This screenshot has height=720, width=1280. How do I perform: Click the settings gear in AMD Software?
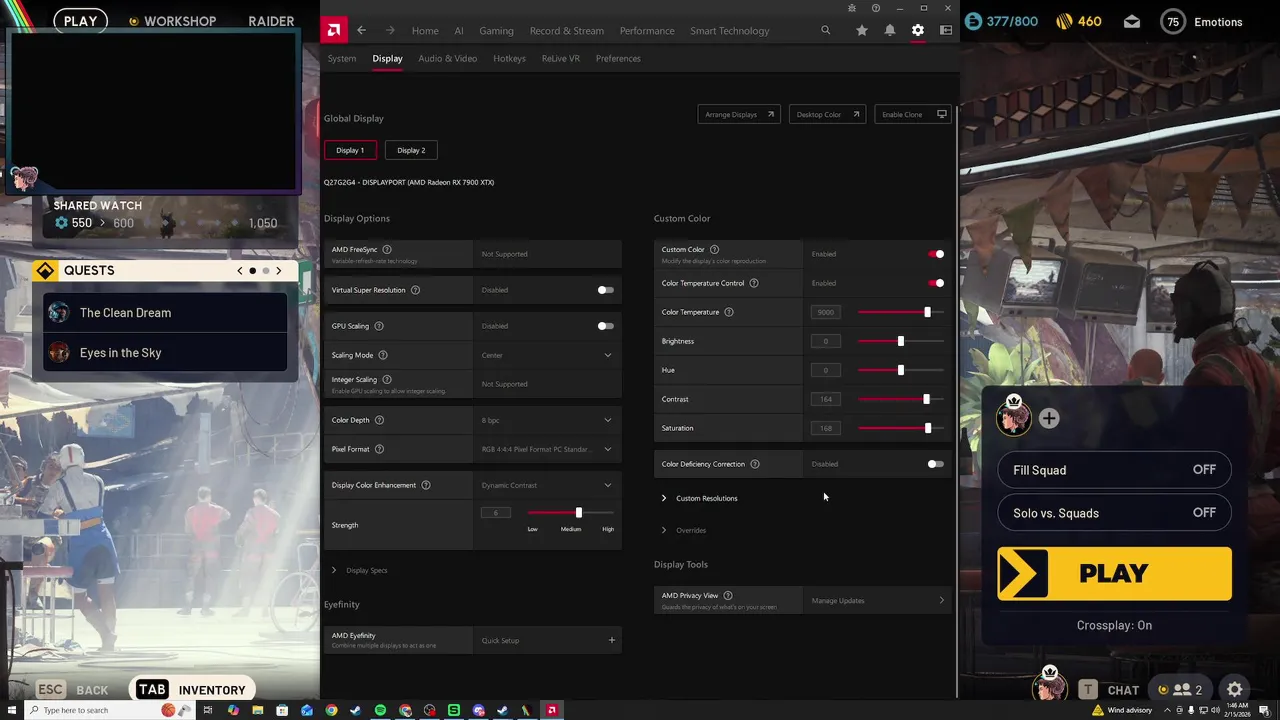(x=917, y=31)
